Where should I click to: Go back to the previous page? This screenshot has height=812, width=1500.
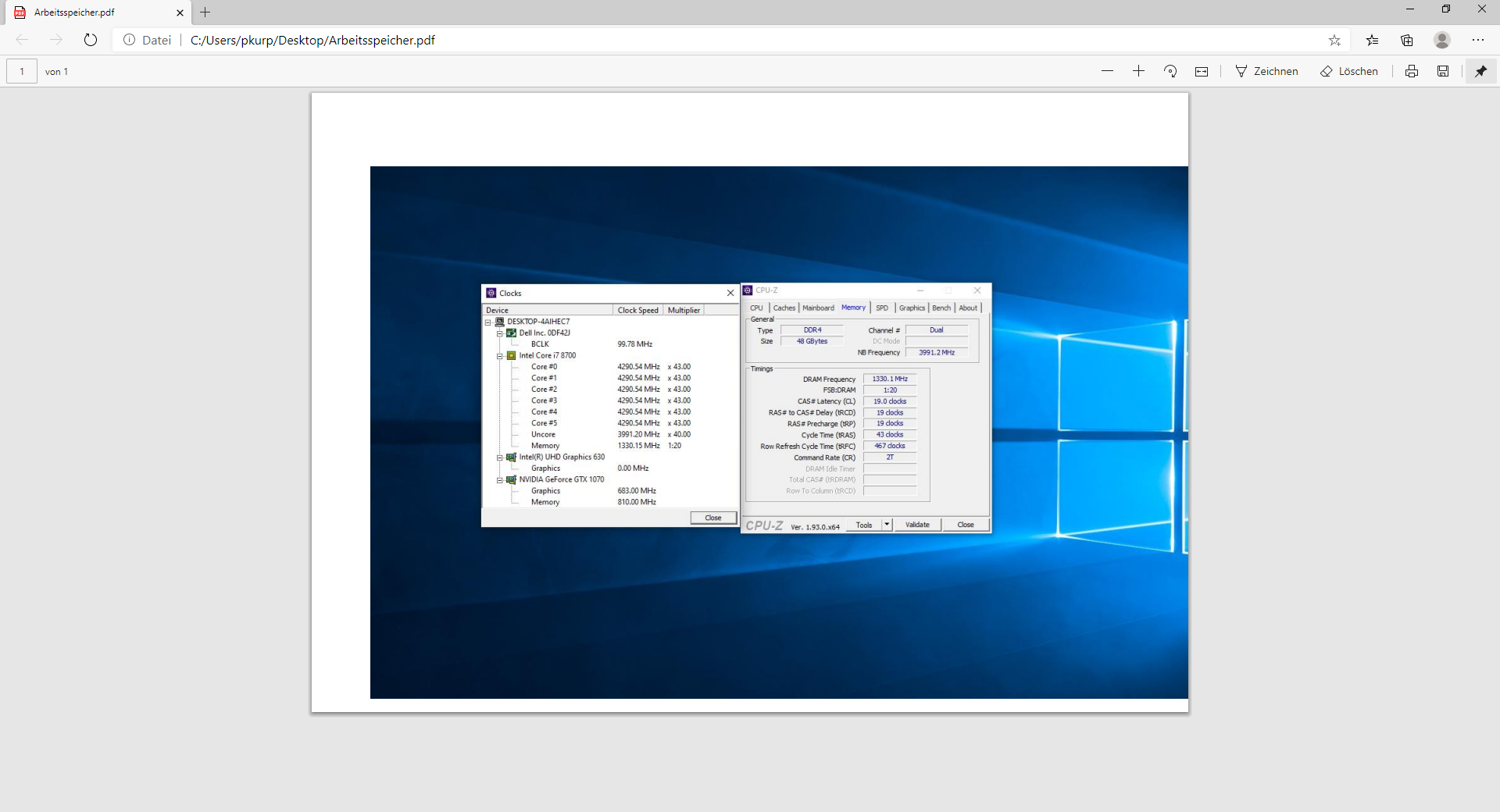22,40
